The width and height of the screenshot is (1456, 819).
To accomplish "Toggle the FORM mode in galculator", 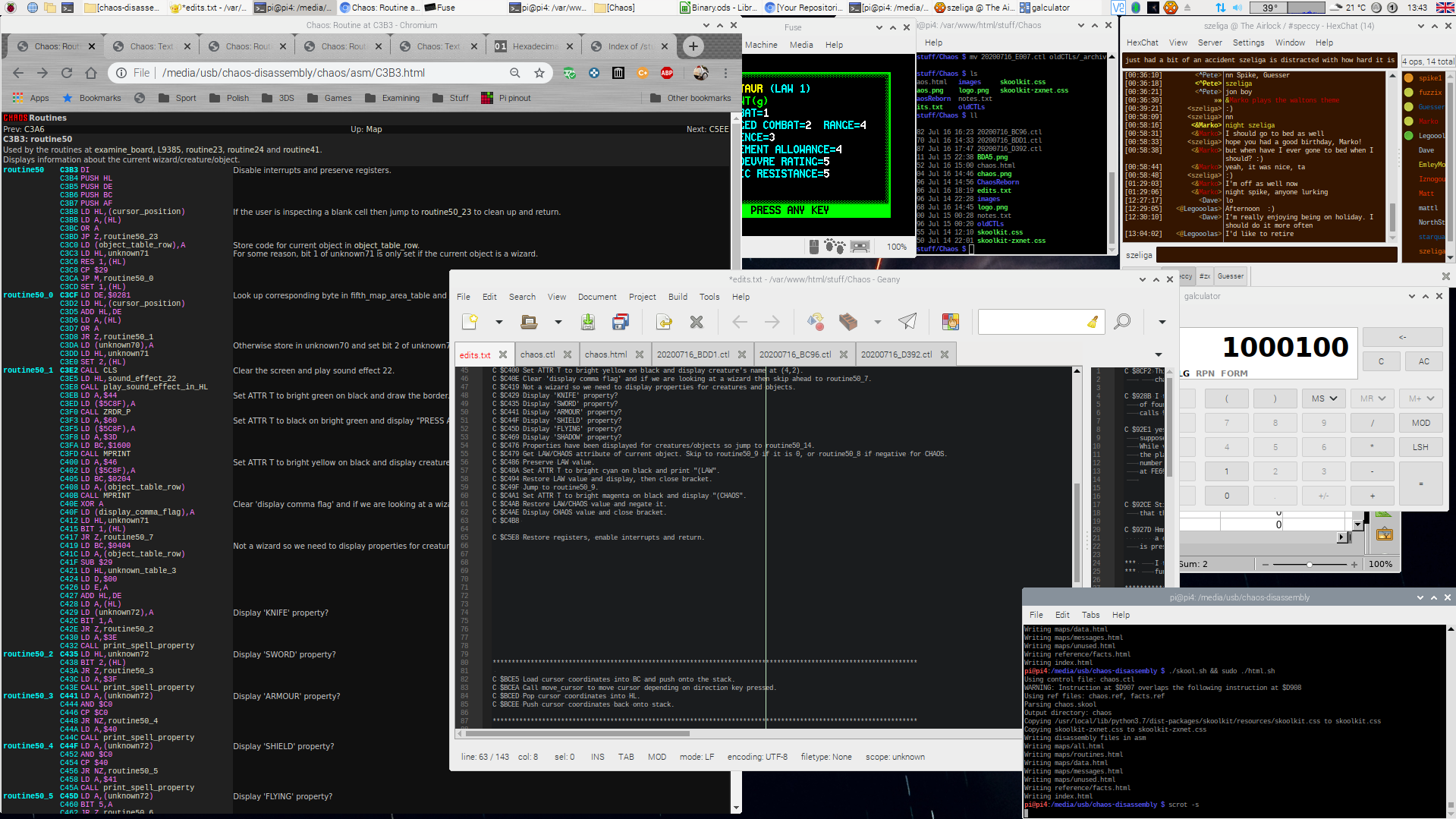I will tap(1234, 373).
